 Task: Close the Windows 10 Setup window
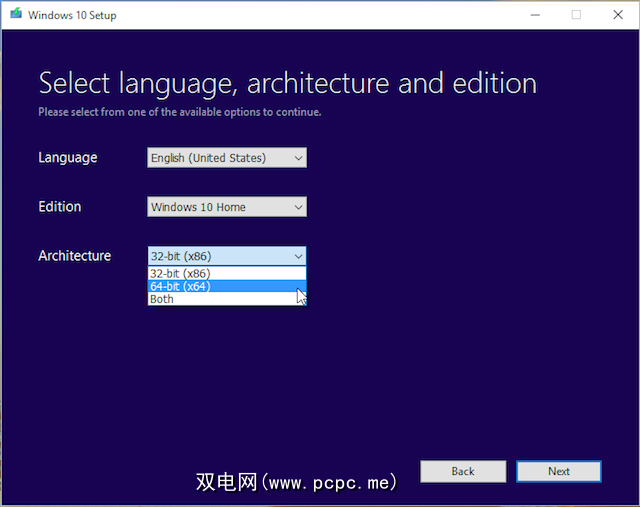click(619, 15)
